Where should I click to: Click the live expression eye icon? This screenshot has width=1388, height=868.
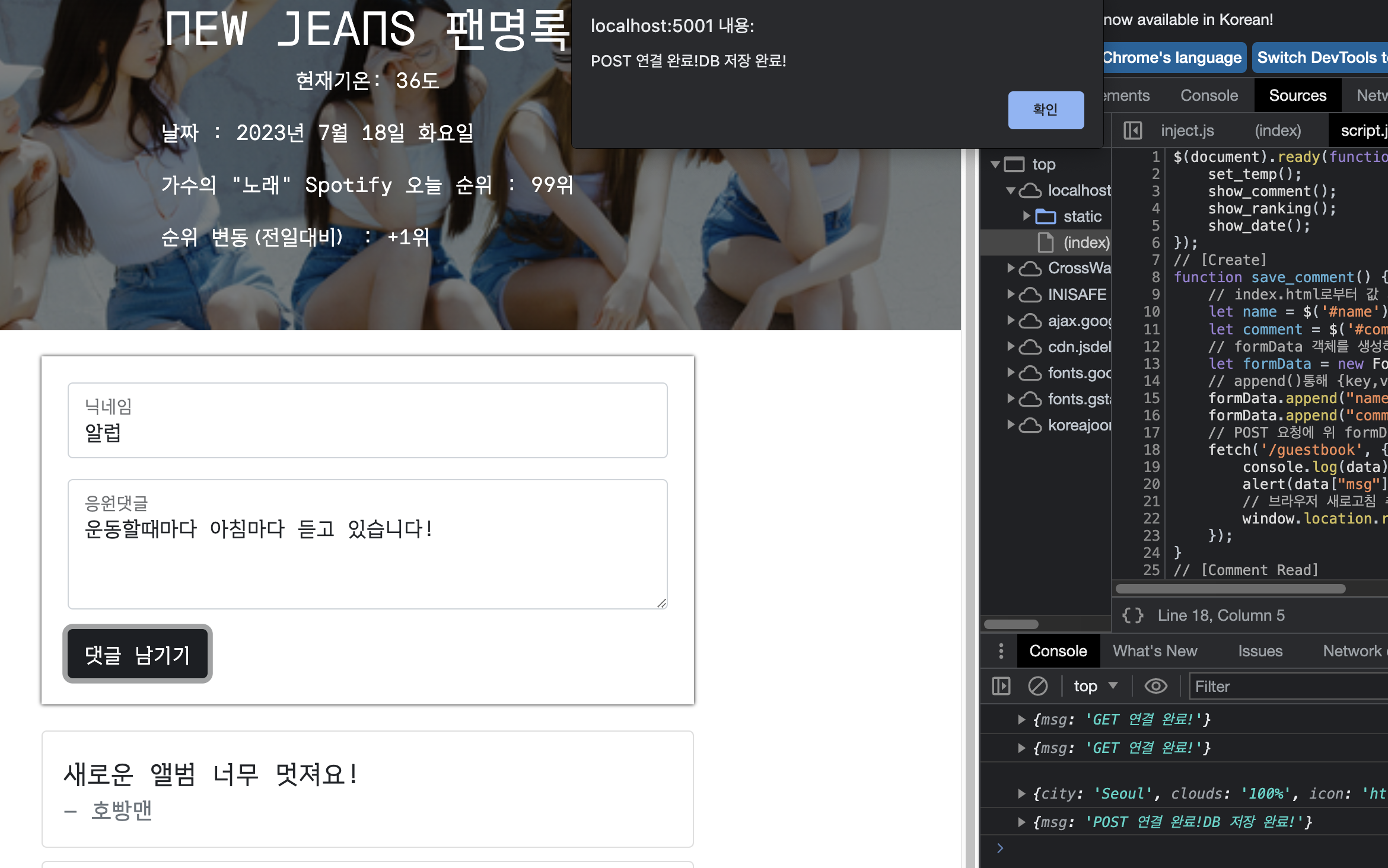coord(1155,686)
